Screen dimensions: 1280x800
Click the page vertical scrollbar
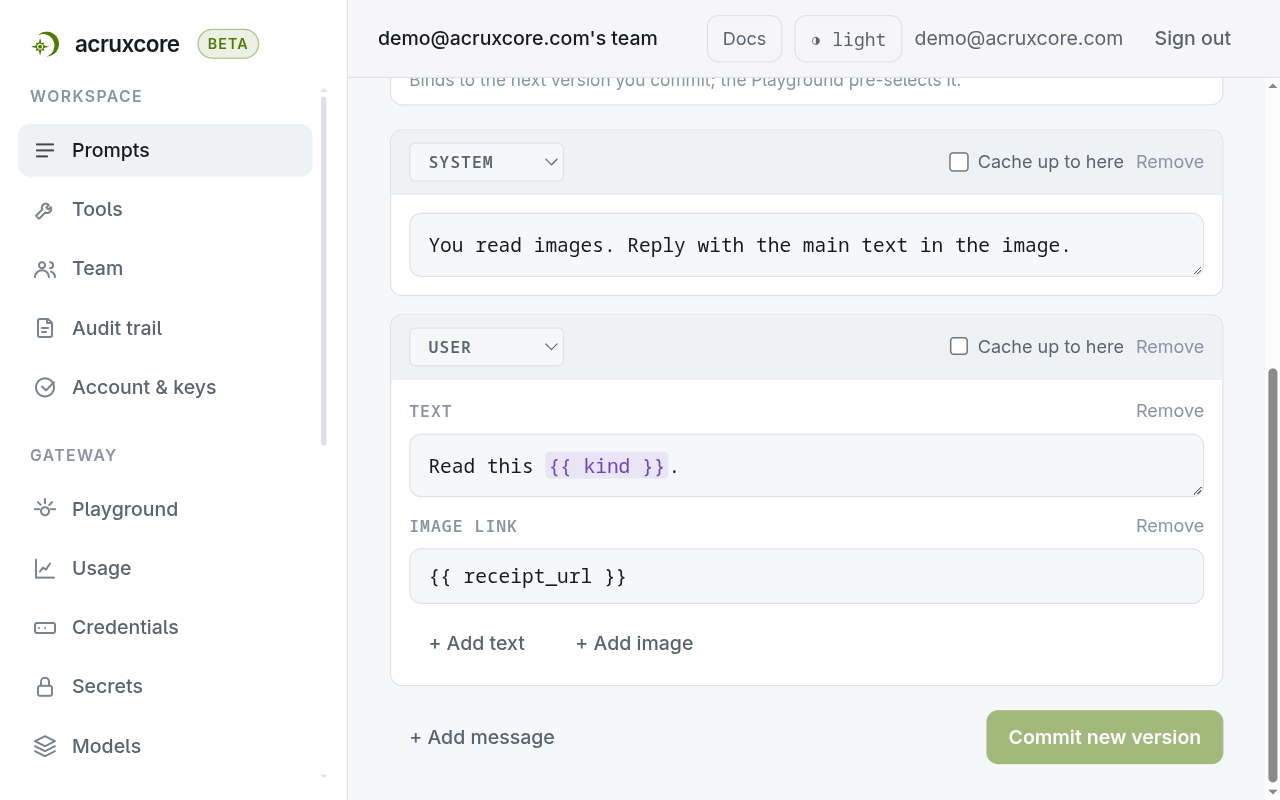pyautogui.click(x=1273, y=575)
